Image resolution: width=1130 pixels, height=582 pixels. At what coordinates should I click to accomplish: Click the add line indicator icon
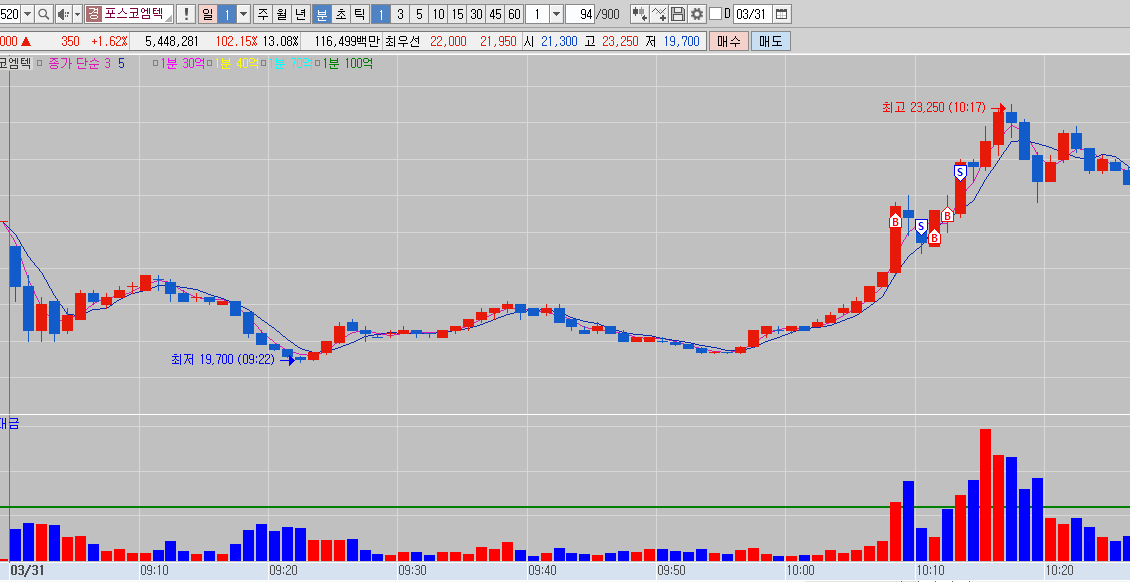(x=659, y=14)
